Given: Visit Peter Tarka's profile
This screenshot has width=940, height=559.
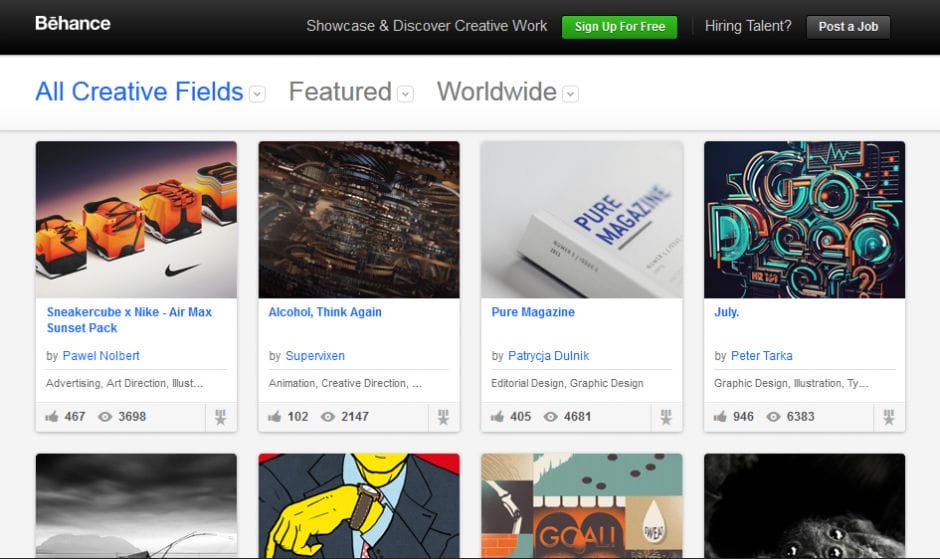Looking at the screenshot, I should (761, 356).
